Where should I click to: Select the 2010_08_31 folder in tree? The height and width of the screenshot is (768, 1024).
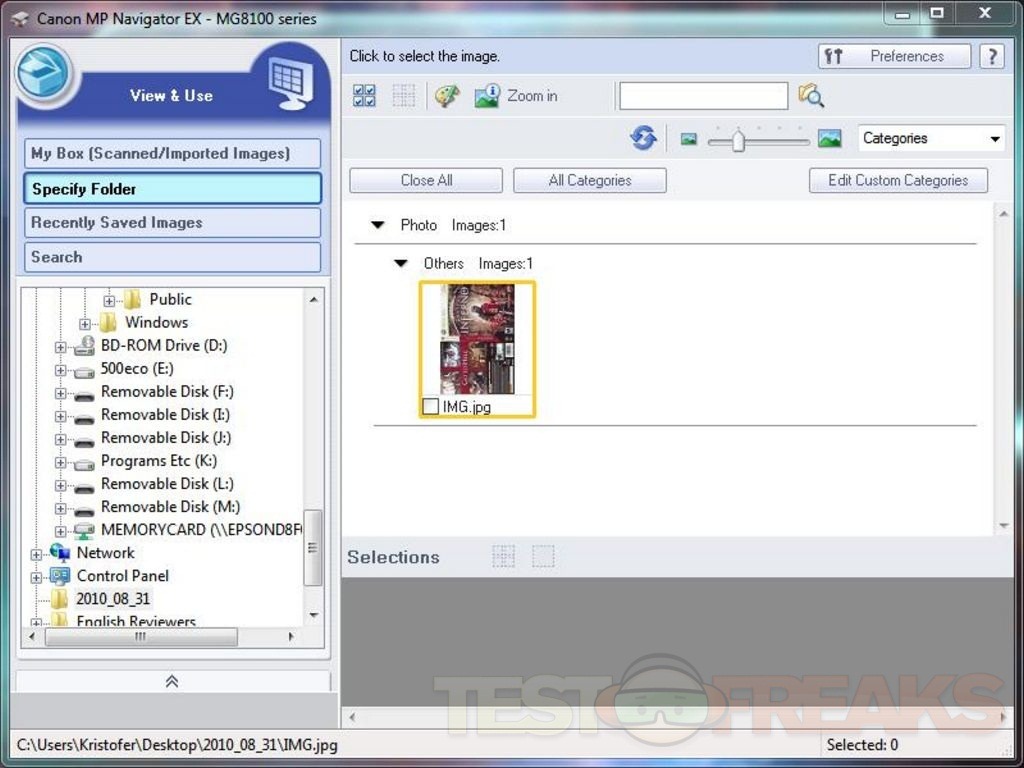(113, 599)
